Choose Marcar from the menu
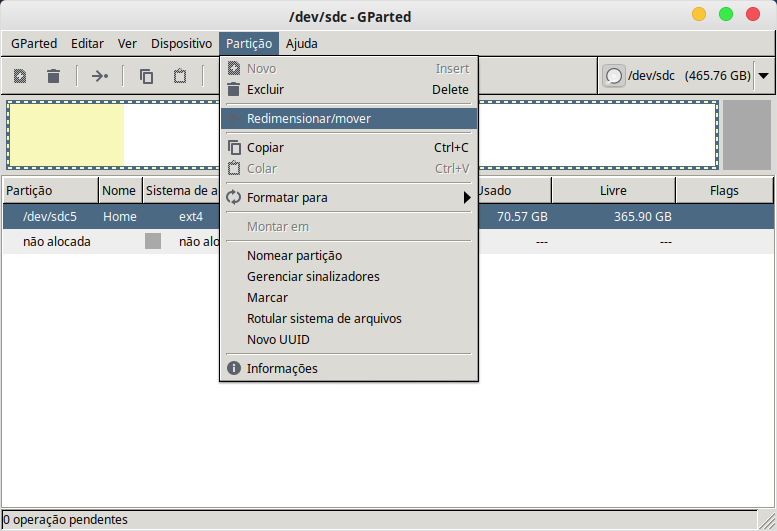777x531 pixels. coord(349,297)
